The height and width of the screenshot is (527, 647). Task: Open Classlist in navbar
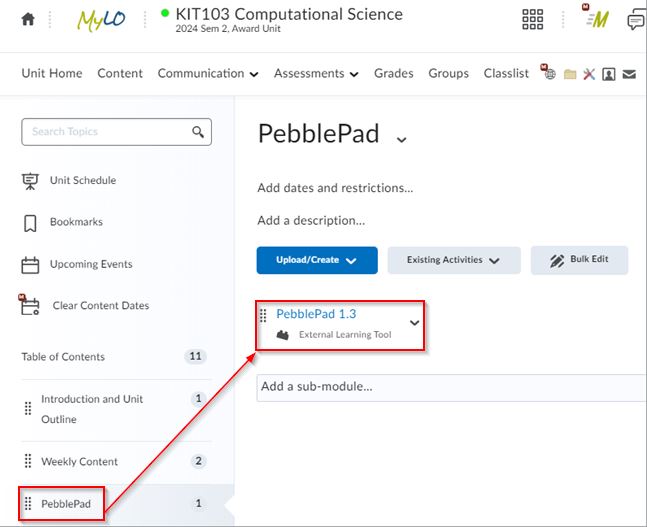point(506,73)
